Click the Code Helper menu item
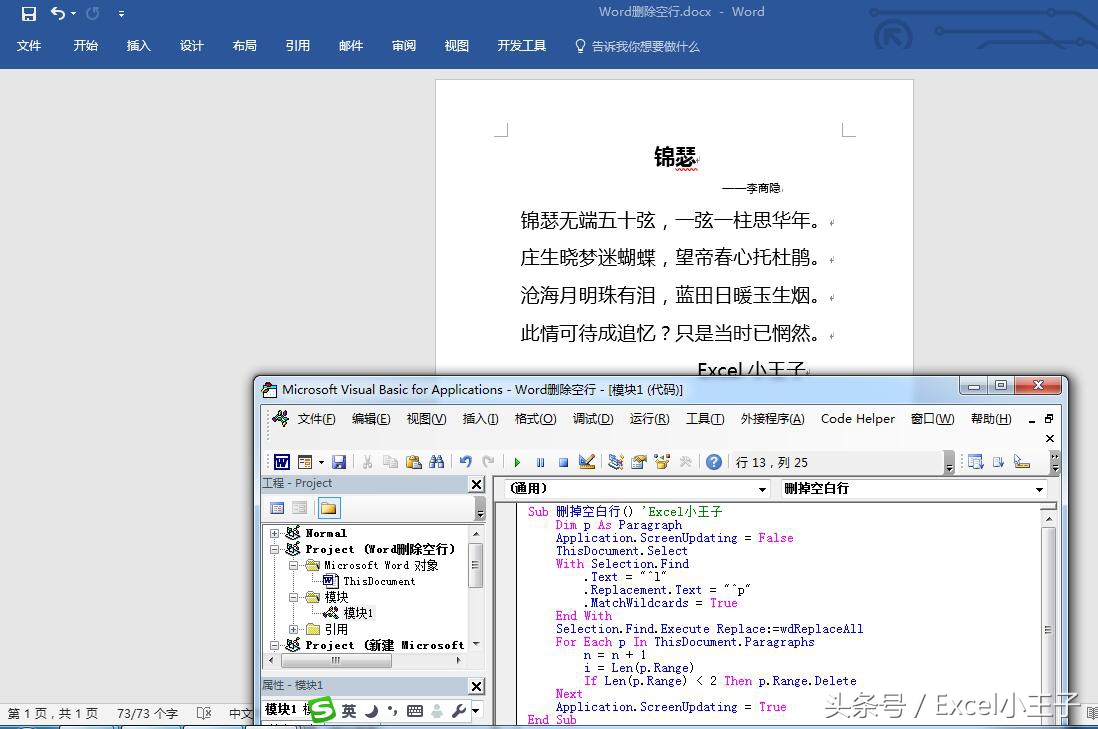 (857, 419)
